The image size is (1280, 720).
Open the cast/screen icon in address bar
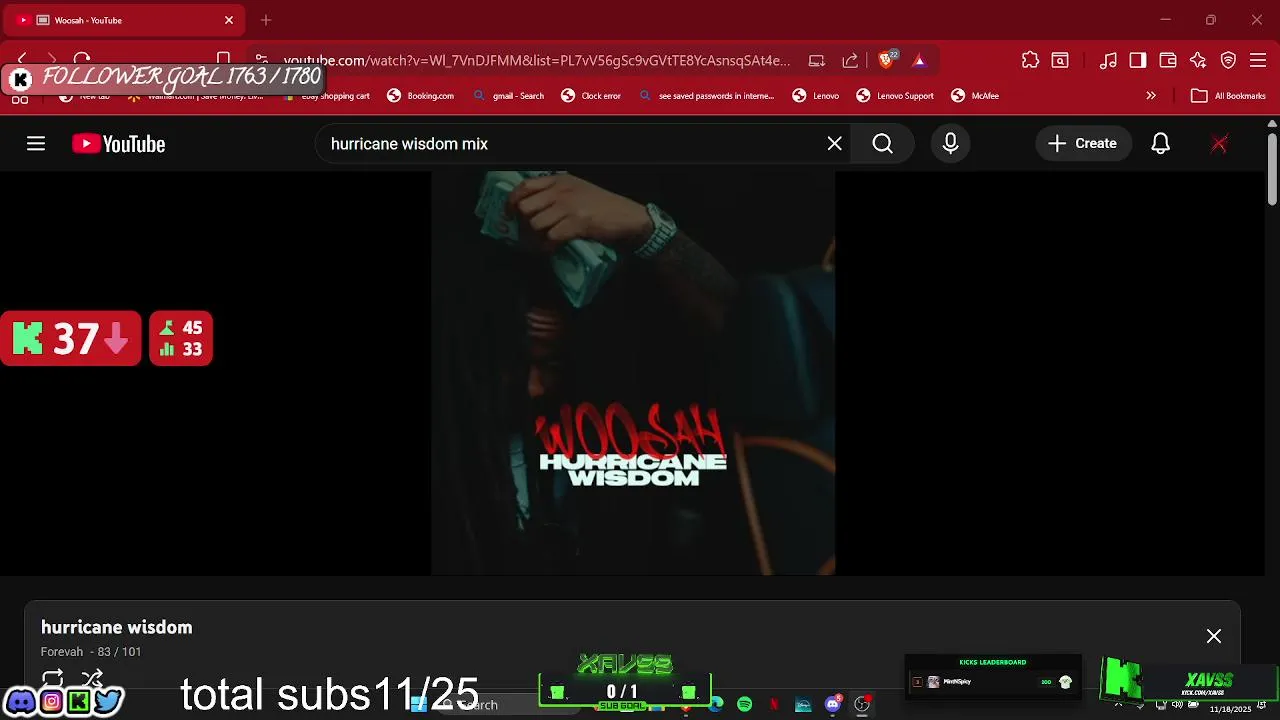click(x=817, y=60)
